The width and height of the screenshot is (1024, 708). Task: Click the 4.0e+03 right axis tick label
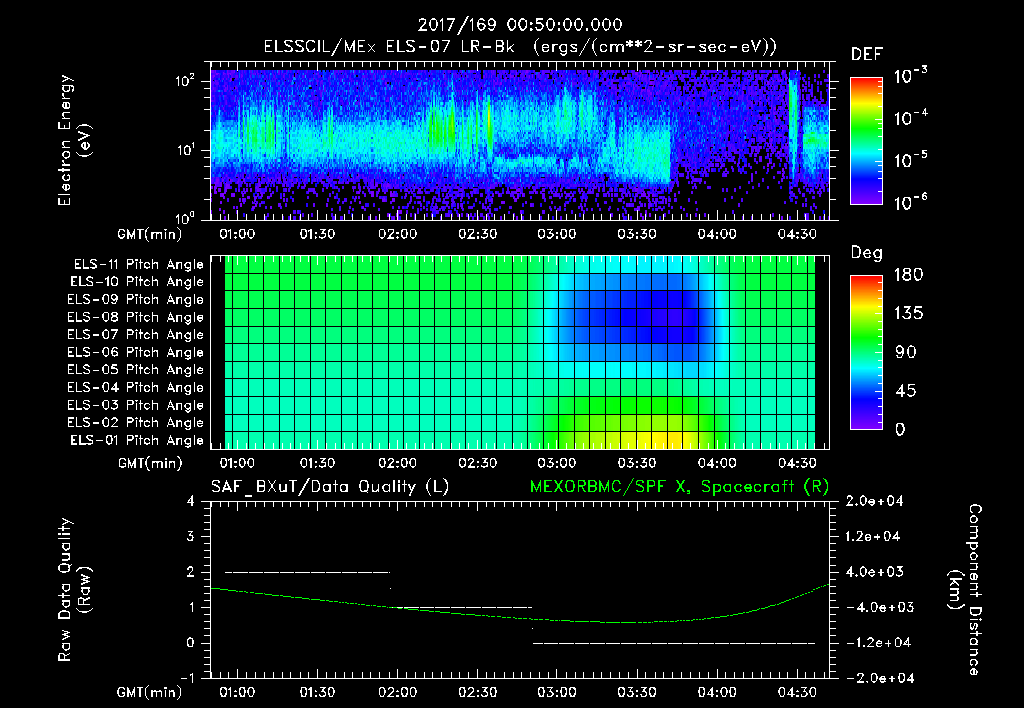(873, 571)
